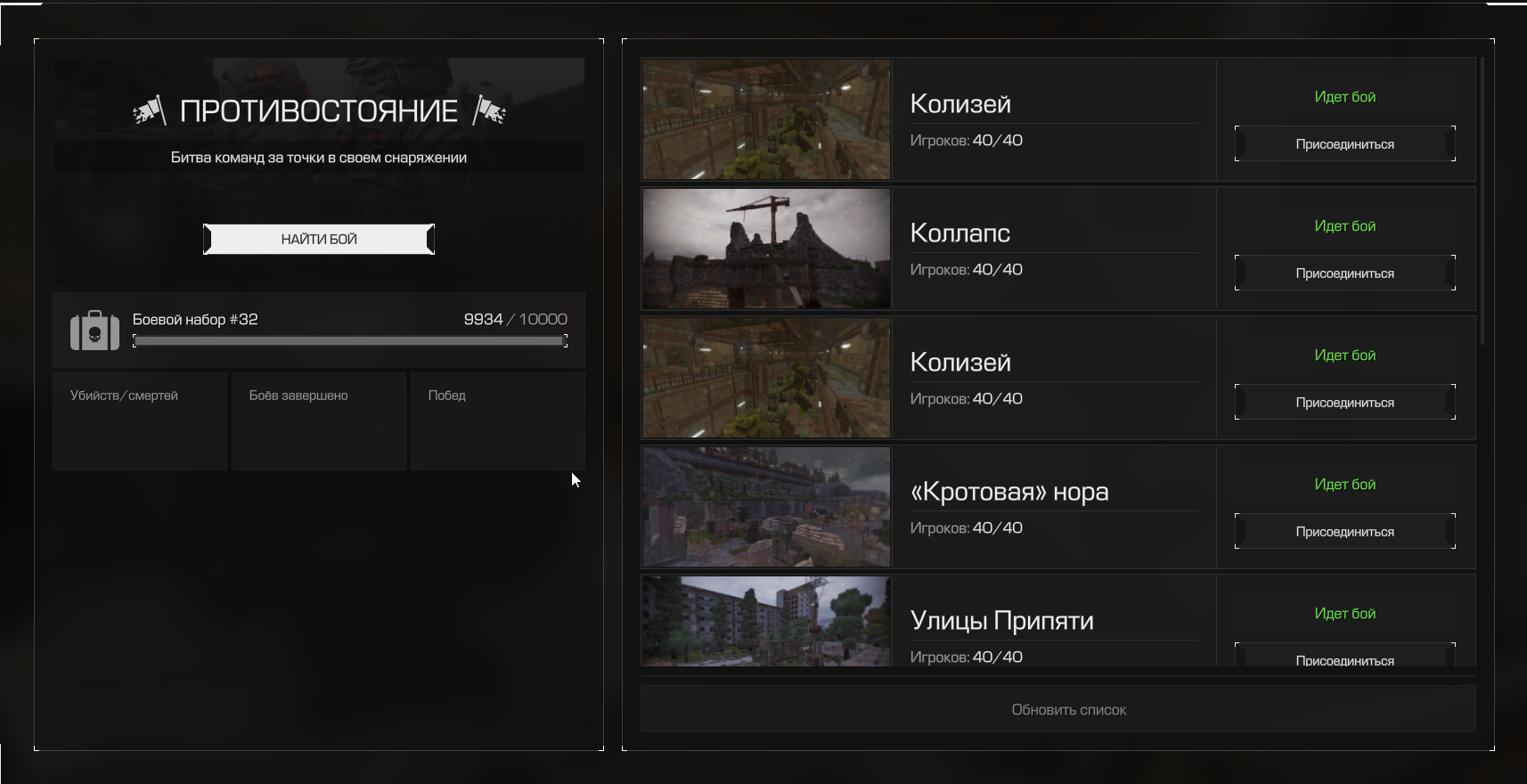Select the Боевой набор #32 label

point(195,319)
